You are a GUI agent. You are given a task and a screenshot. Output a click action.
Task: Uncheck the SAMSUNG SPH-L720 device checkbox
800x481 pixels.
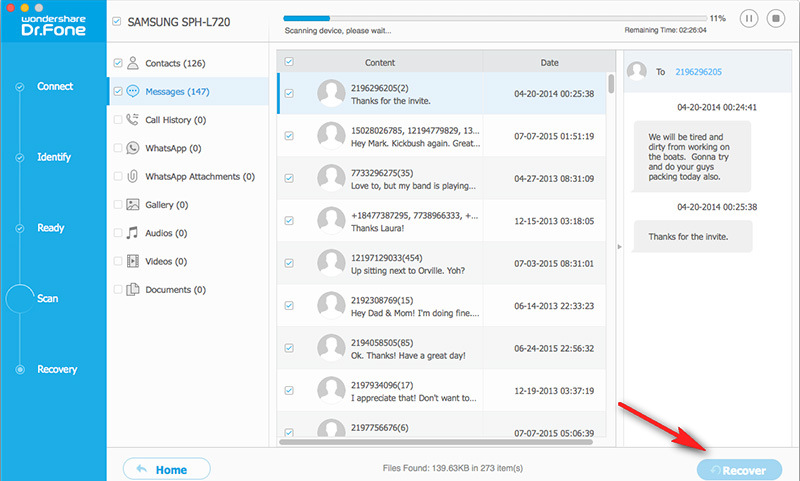coord(117,21)
